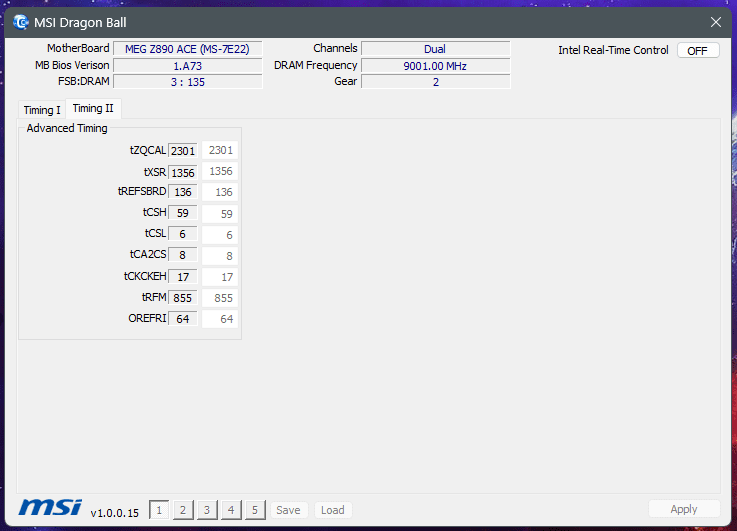Select profile slot 3
The width and height of the screenshot is (737, 531).
207,510
